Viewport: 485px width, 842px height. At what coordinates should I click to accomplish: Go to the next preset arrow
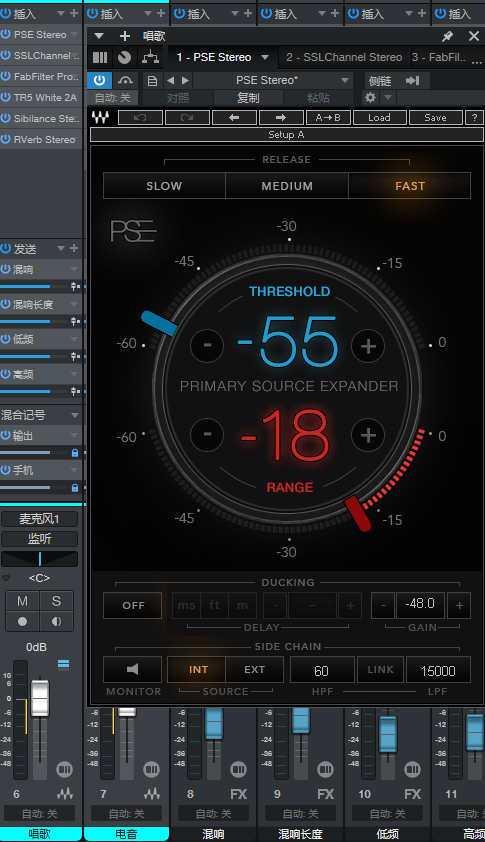coord(185,81)
